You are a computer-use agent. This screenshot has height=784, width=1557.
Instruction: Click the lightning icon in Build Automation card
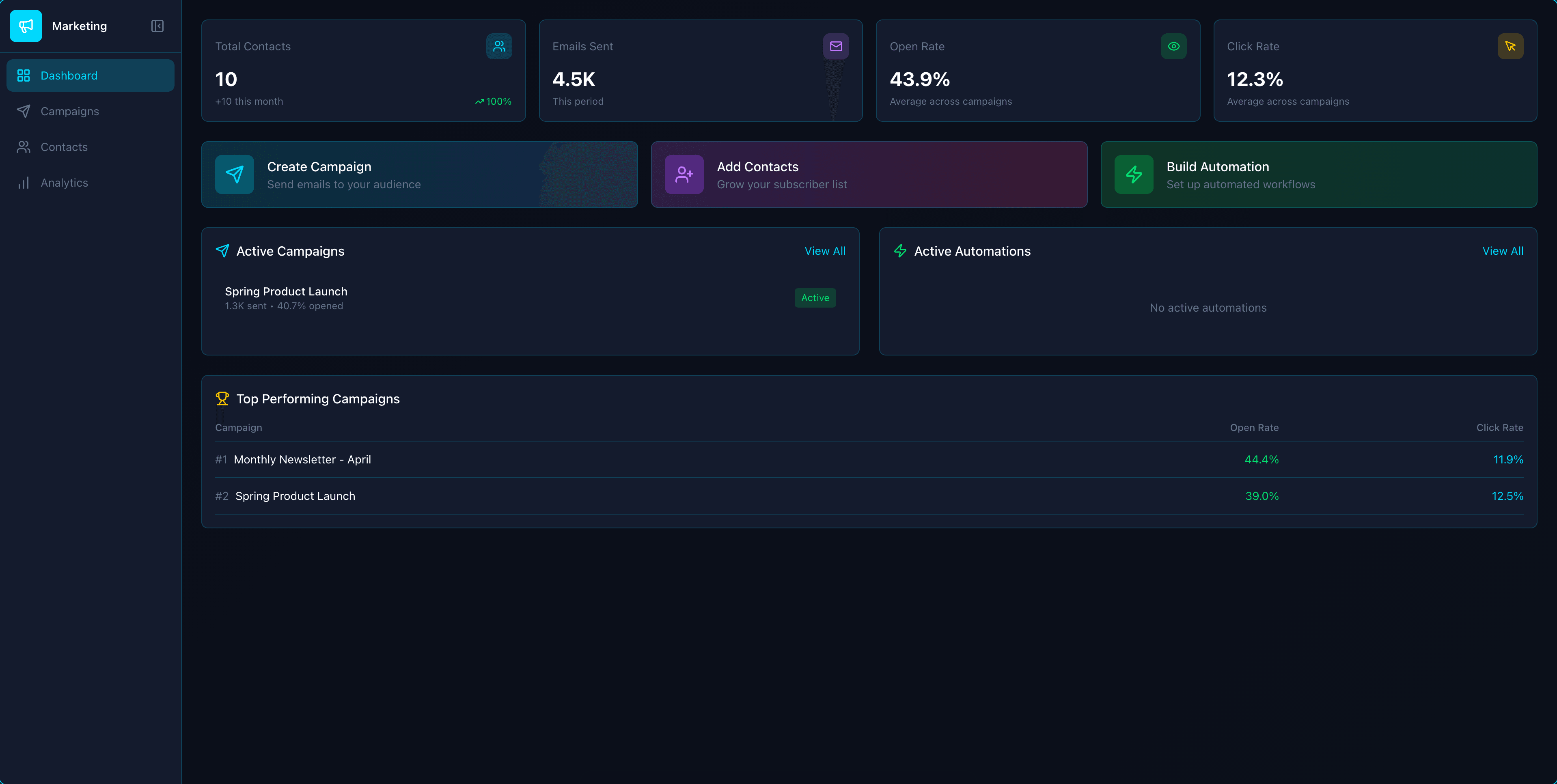(x=1134, y=174)
